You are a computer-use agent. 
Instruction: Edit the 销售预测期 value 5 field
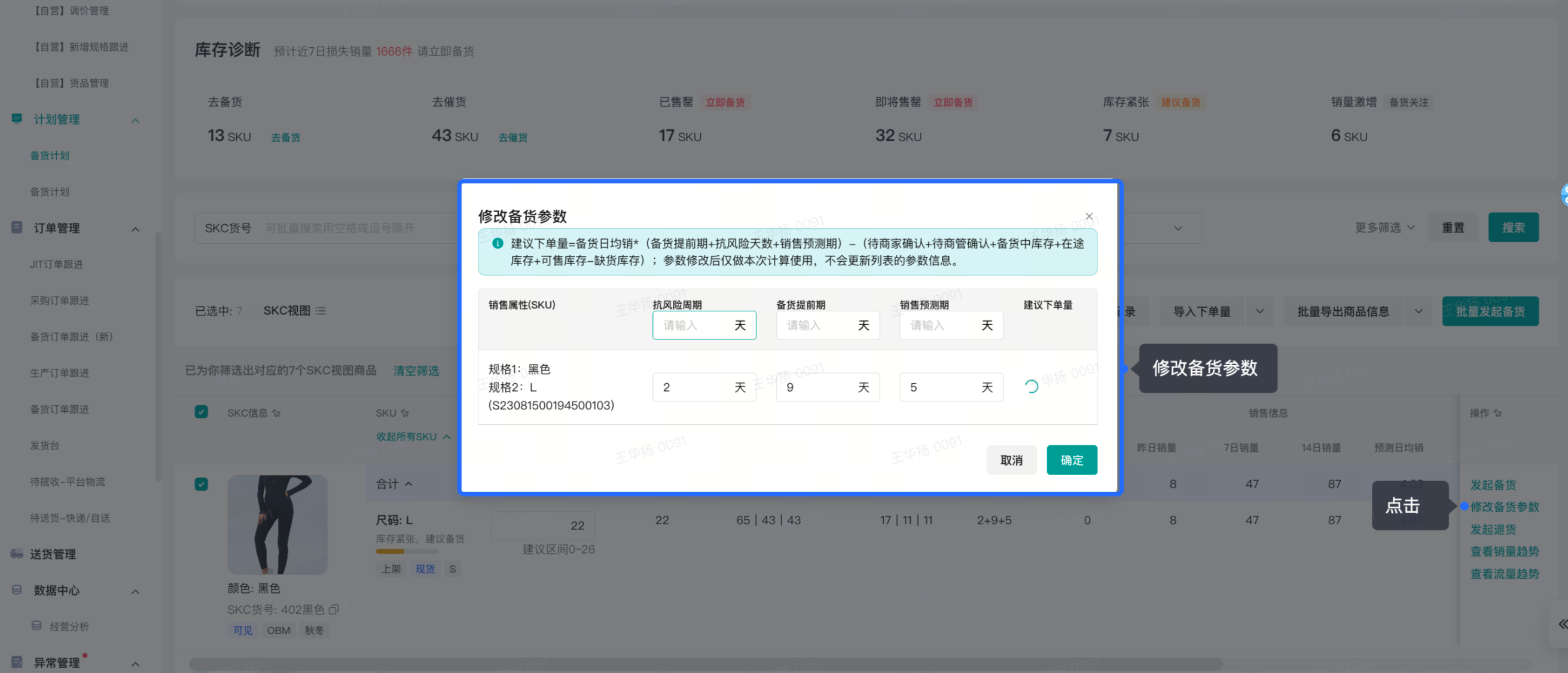[951, 387]
